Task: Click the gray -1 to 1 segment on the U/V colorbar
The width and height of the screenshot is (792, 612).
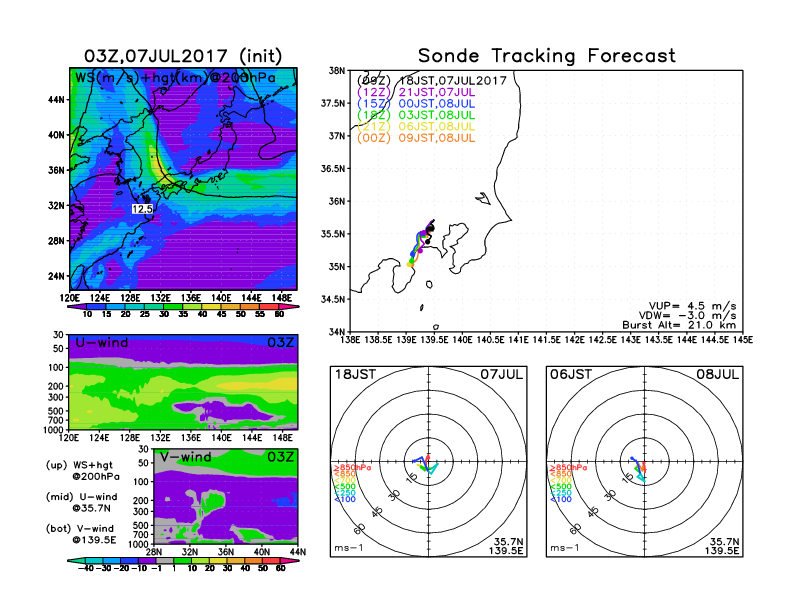Action: [x=164, y=560]
